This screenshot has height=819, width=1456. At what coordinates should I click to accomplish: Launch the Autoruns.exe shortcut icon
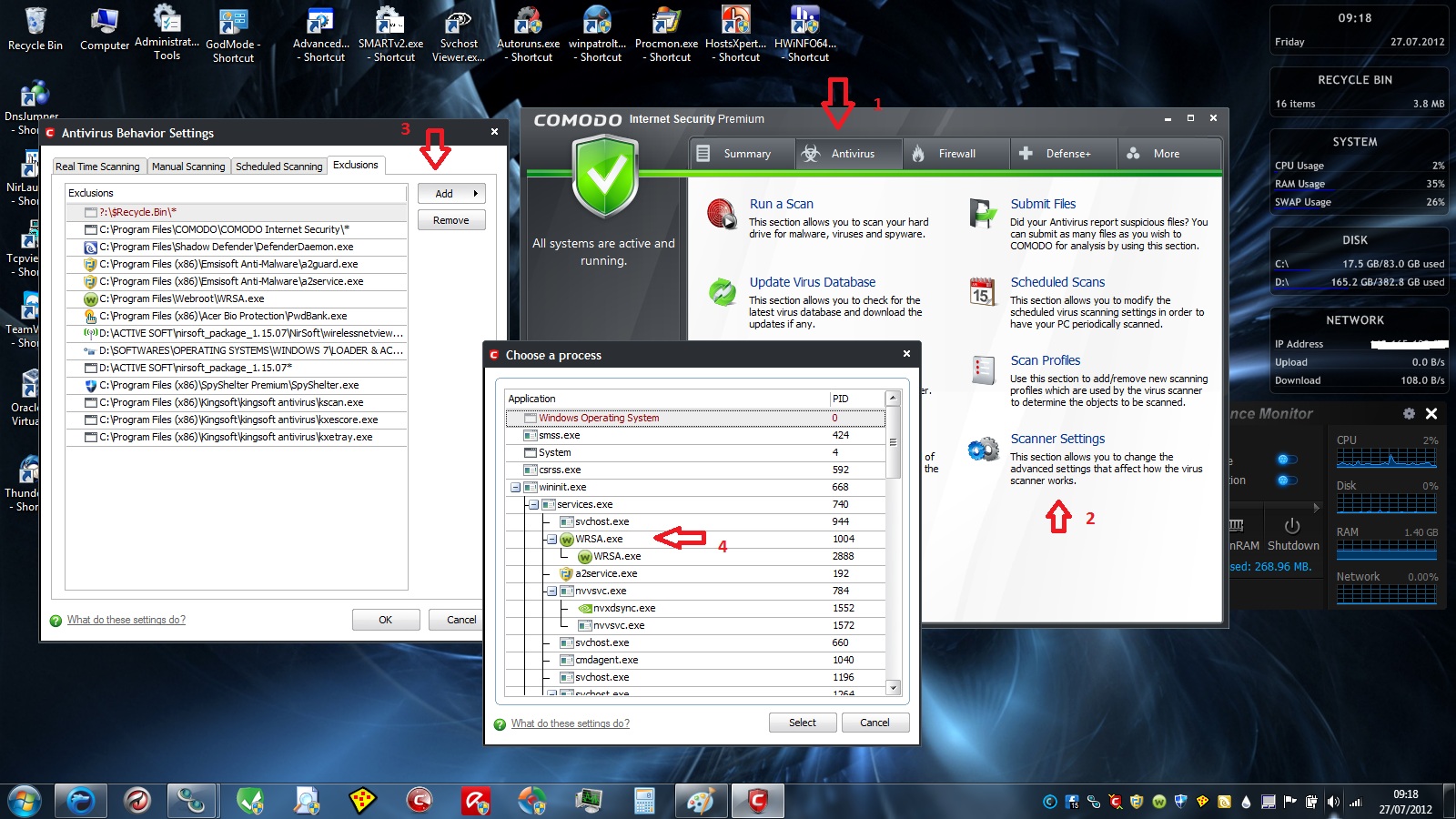528,35
